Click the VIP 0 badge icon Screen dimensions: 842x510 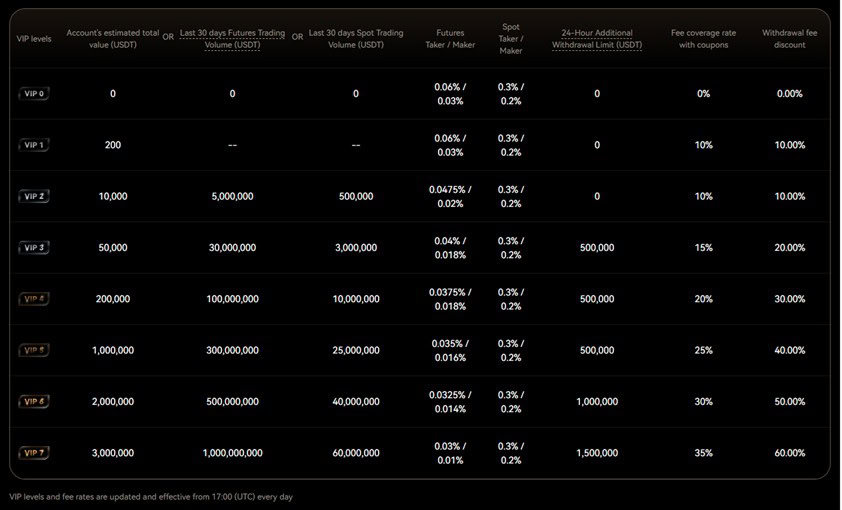pos(33,94)
